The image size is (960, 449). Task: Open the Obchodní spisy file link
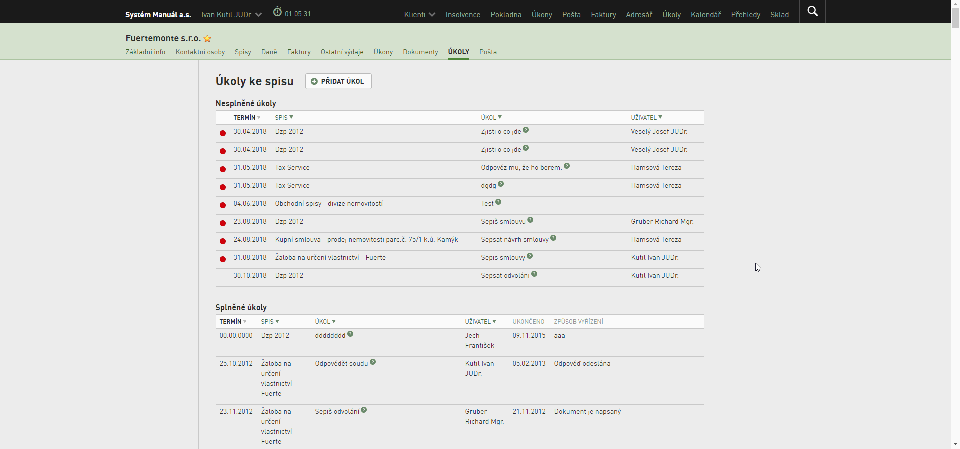(329, 203)
